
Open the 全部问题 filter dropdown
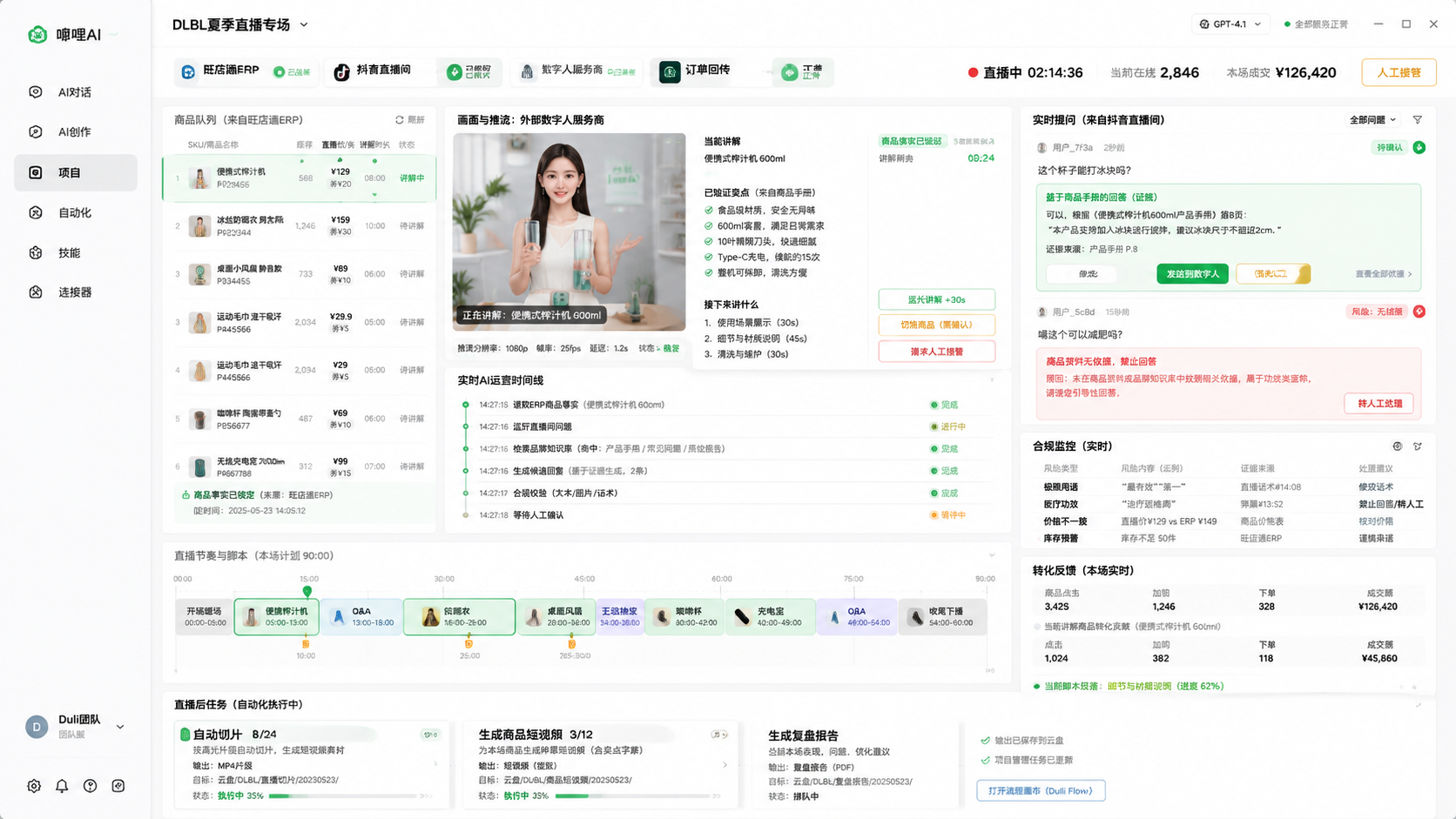click(x=1373, y=120)
